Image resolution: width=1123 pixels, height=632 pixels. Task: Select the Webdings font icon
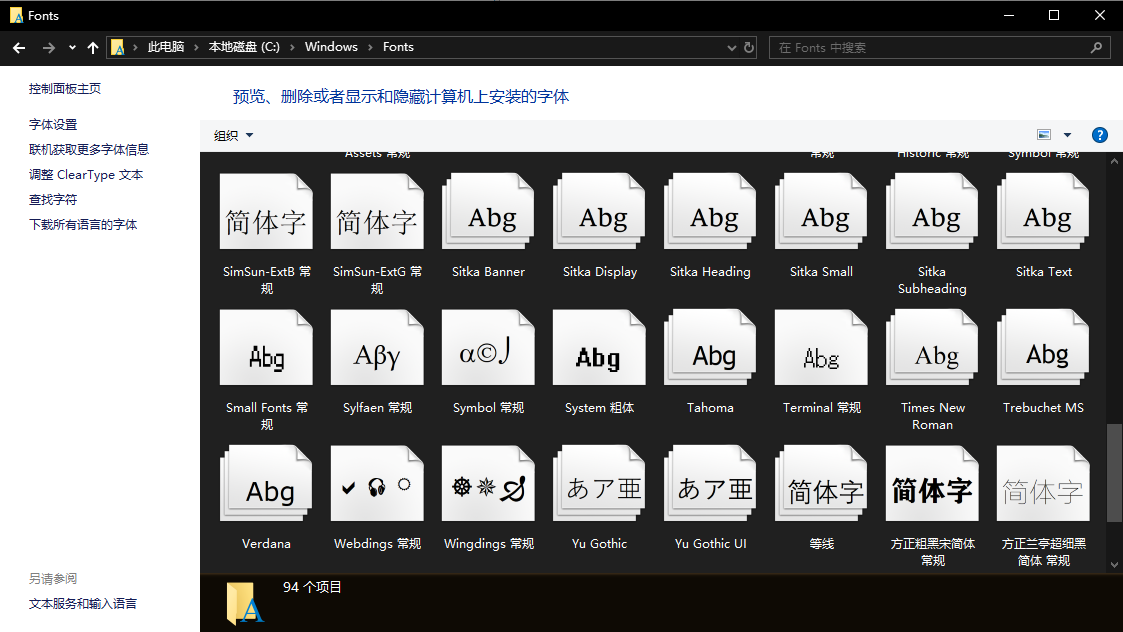click(377, 484)
